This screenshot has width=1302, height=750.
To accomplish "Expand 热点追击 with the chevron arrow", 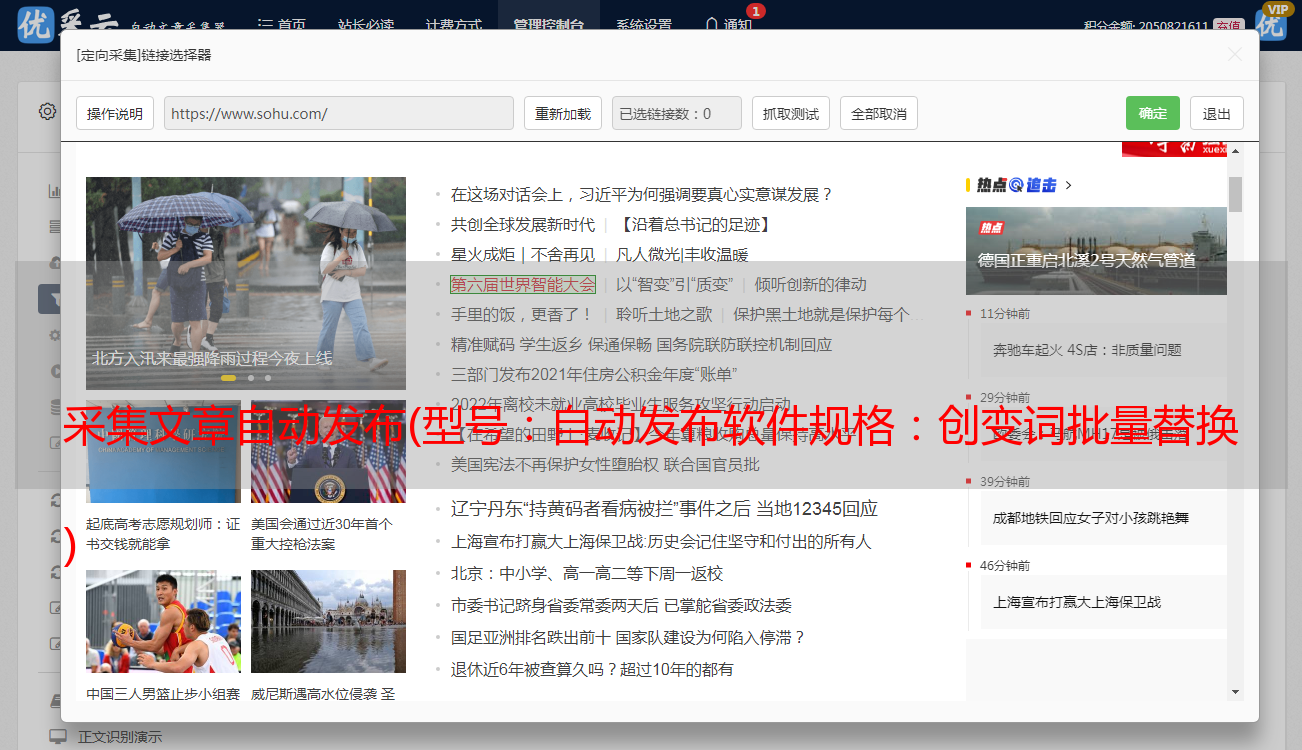I will 1069,185.
